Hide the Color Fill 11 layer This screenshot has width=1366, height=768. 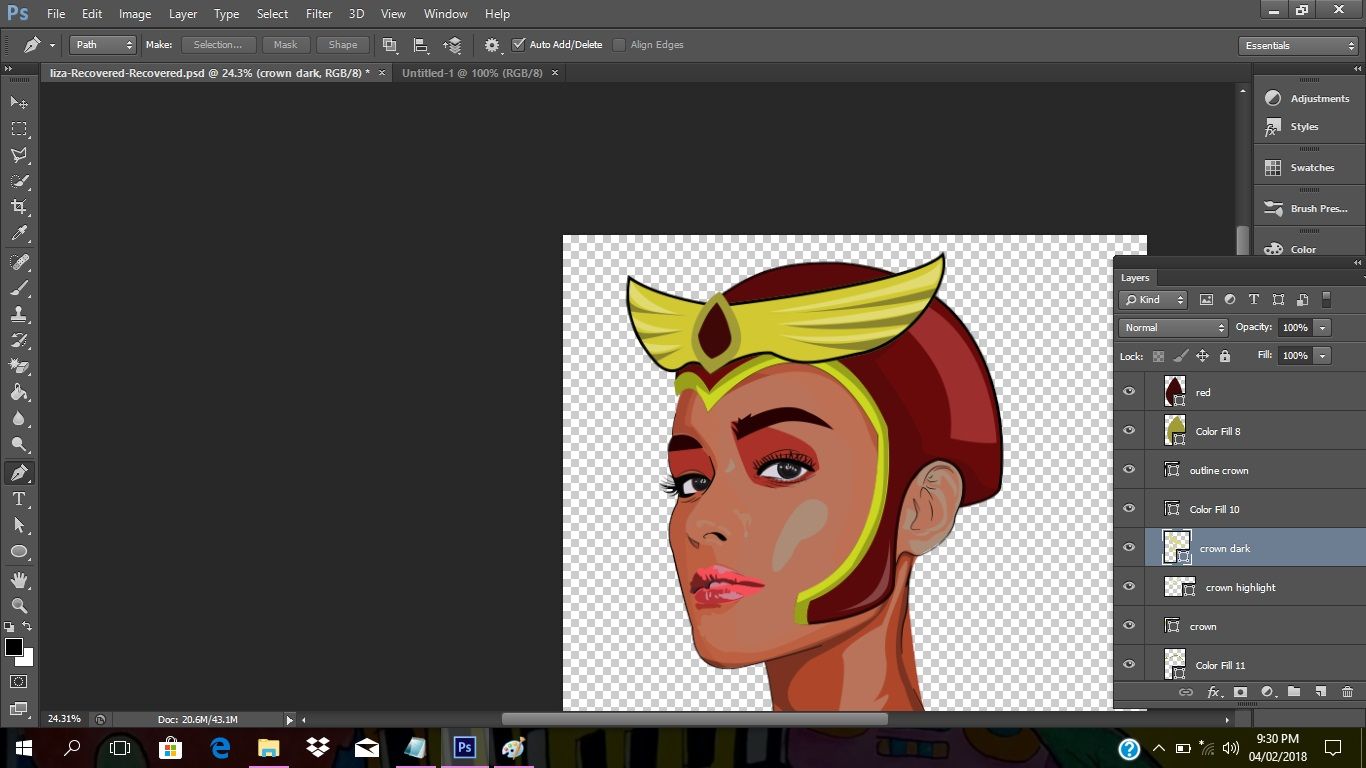[x=1129, y=665]
